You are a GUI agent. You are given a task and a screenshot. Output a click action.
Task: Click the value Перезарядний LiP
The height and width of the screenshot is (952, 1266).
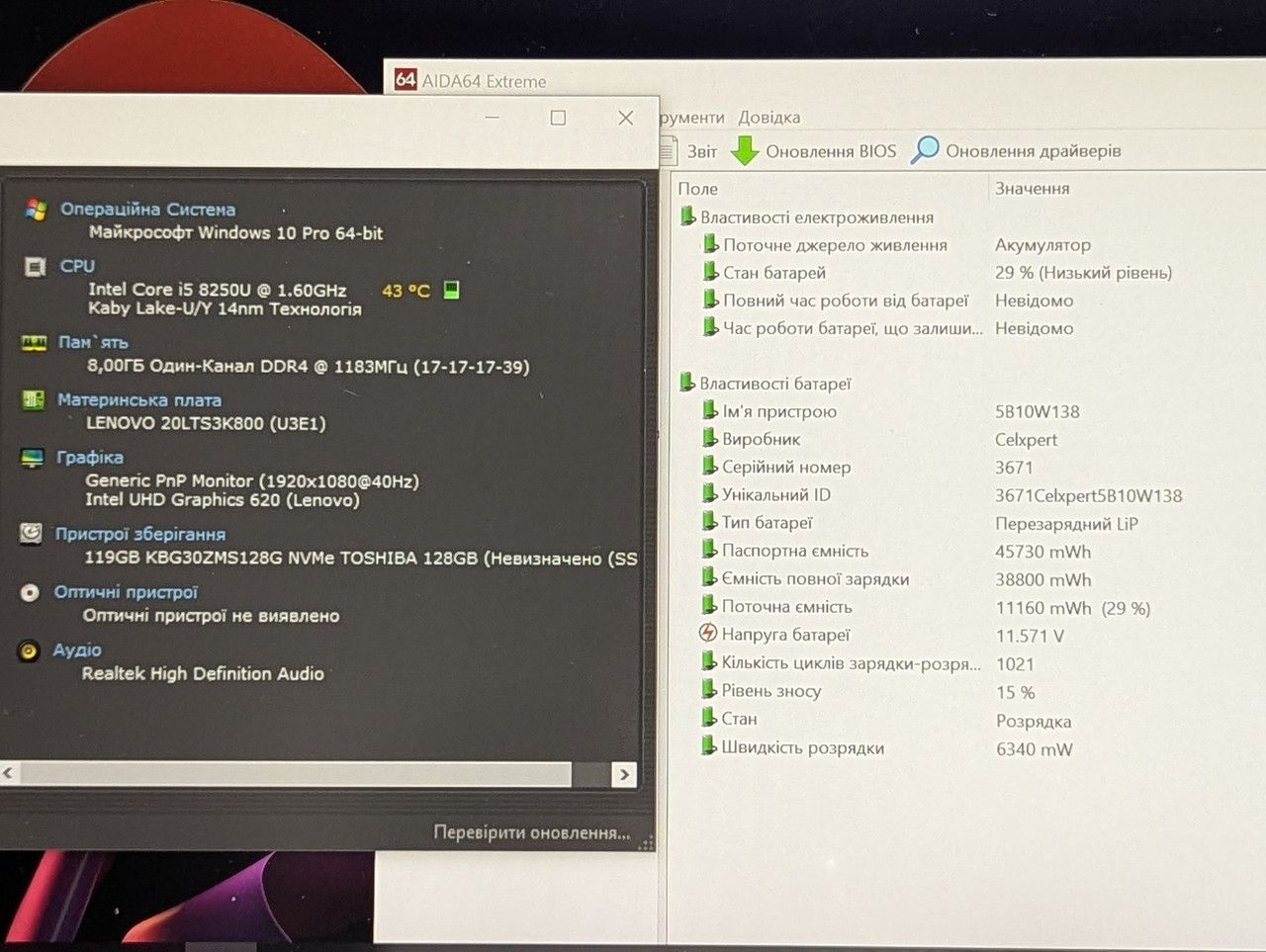pyautogui.click(x=1067, y=524)
